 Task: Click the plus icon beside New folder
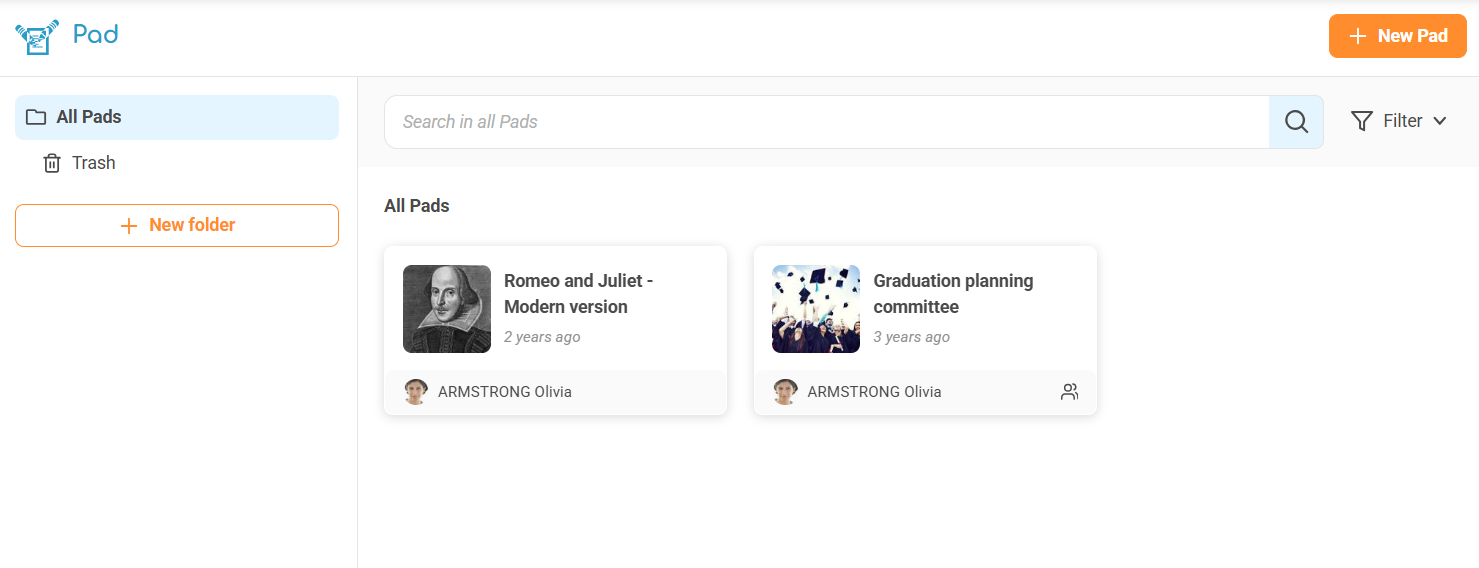(128, 226)
